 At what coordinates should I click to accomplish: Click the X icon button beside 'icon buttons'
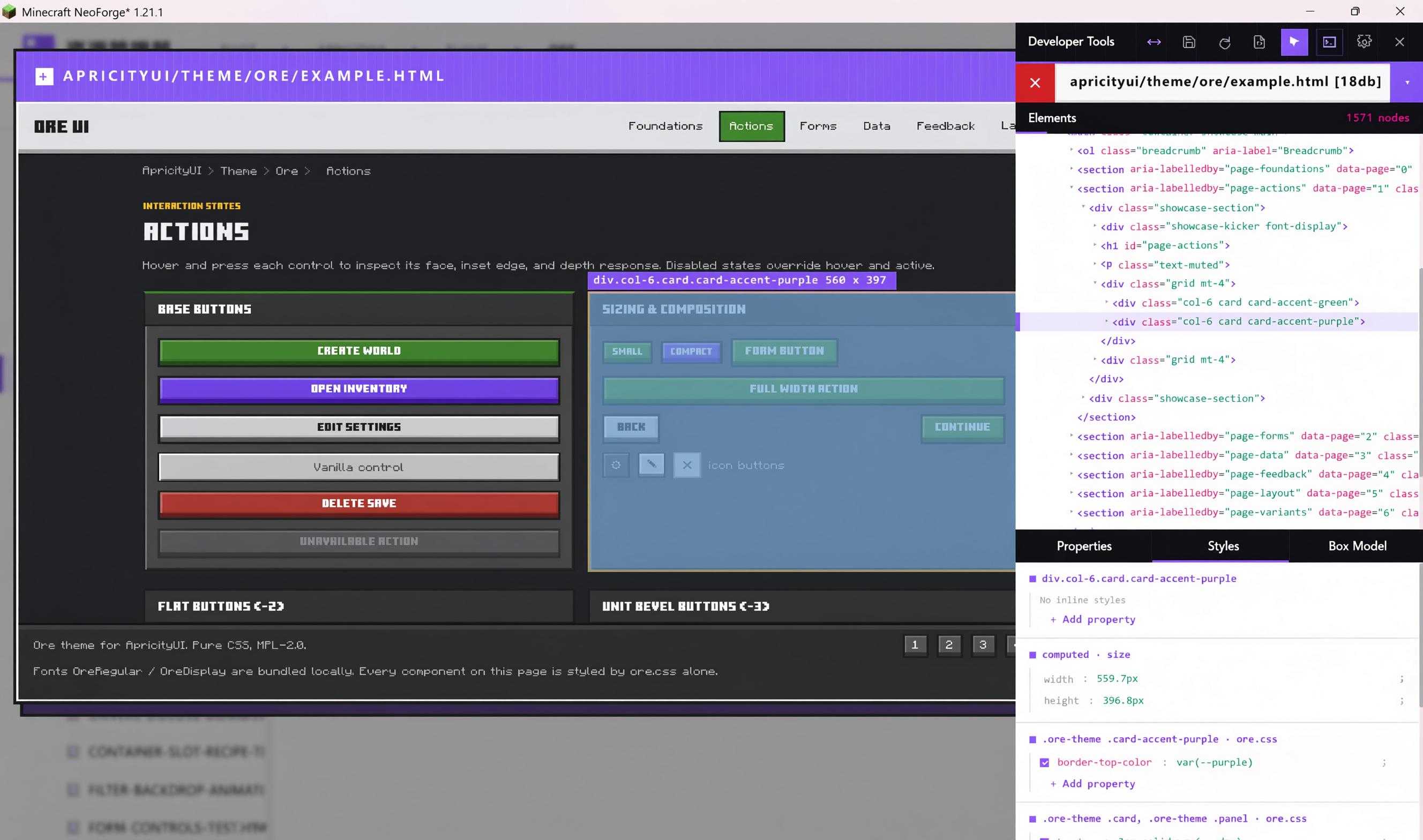(x=687, y=466)
